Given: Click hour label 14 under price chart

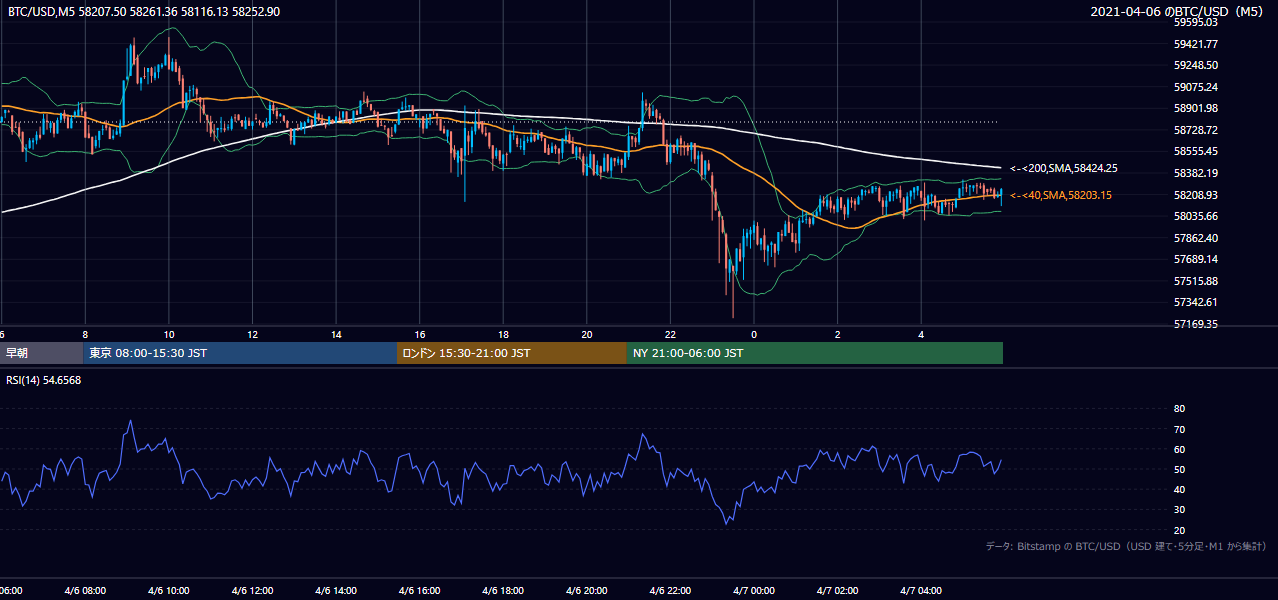Looking at the screenshot, I should pos(336,334).
